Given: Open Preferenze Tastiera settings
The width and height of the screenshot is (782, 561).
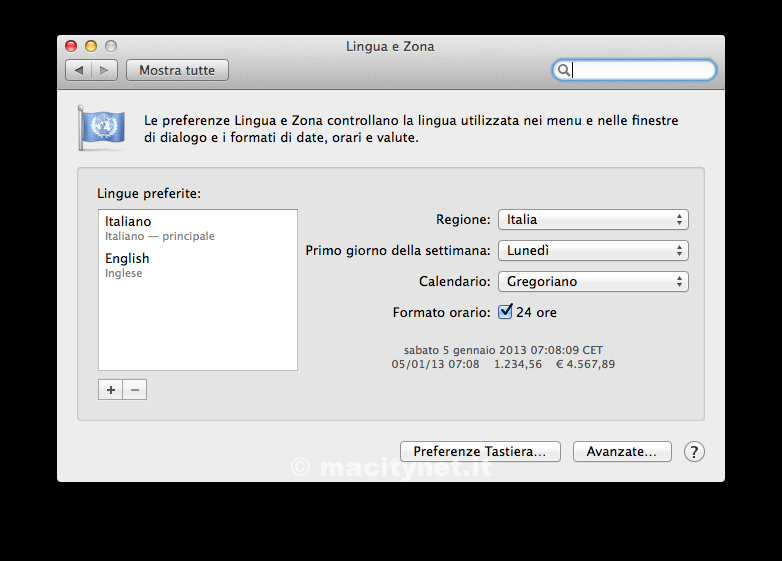Looking at the screenshot, I should click(480, 452).
